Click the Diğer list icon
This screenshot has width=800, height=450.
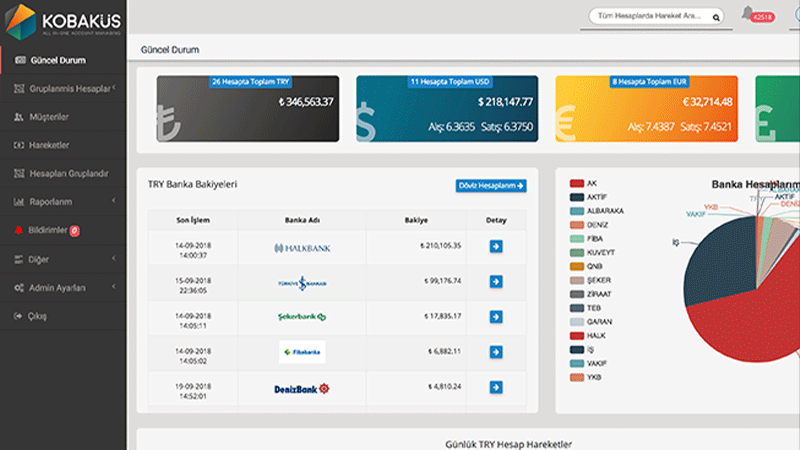19,259
